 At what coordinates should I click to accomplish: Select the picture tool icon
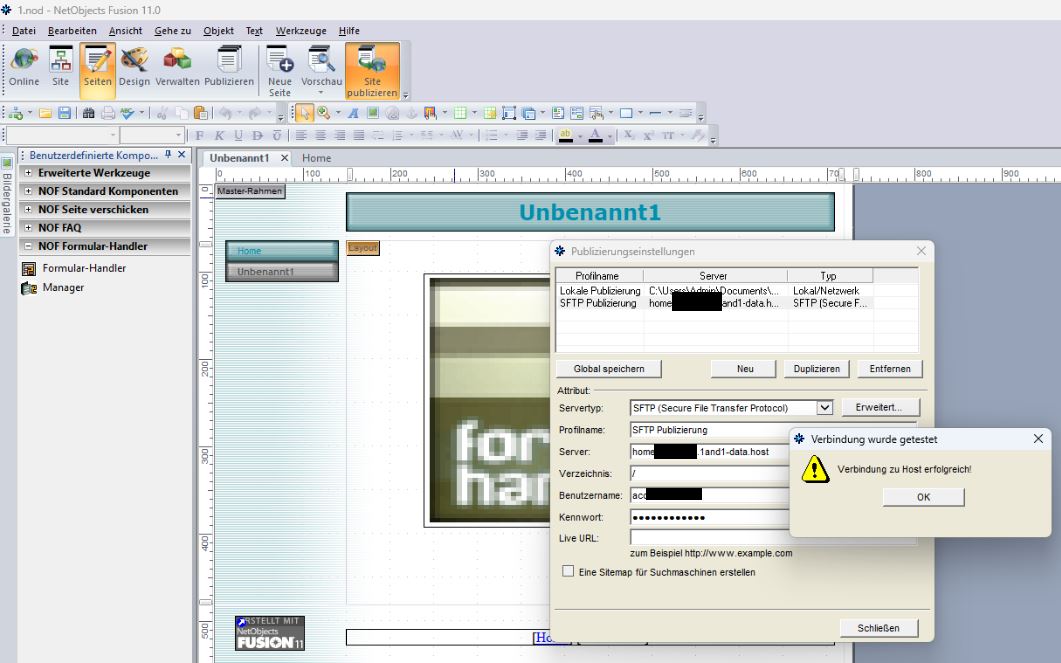coord(372,113)
